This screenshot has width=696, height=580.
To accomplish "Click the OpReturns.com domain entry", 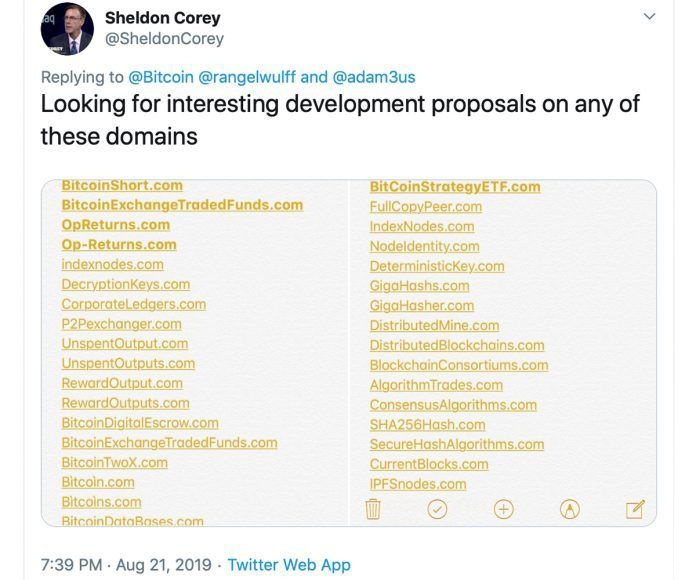I will click(x=115, y=225).
